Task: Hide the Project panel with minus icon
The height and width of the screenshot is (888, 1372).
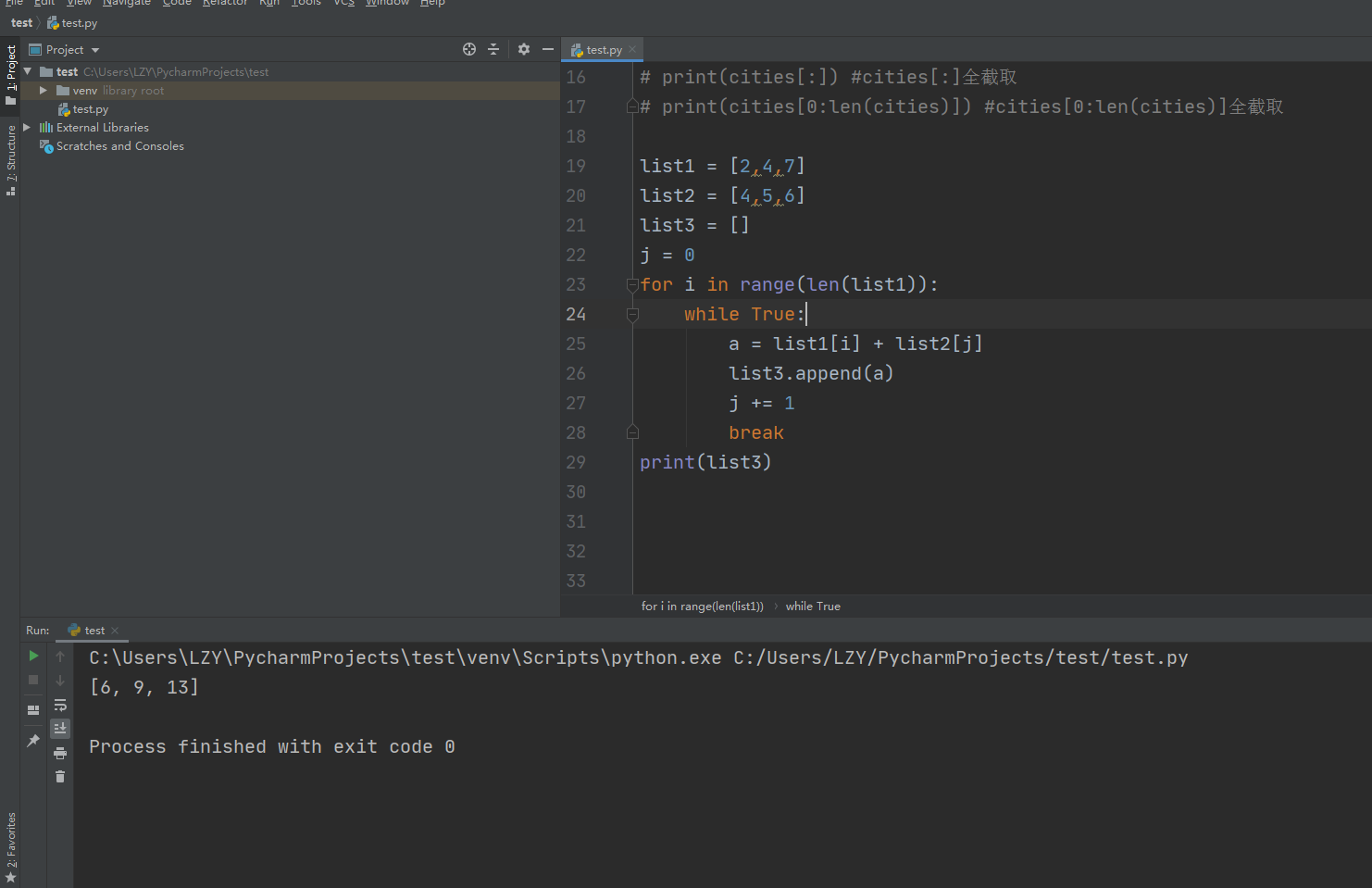Action: pyautogui.click(x=548, y=49)
